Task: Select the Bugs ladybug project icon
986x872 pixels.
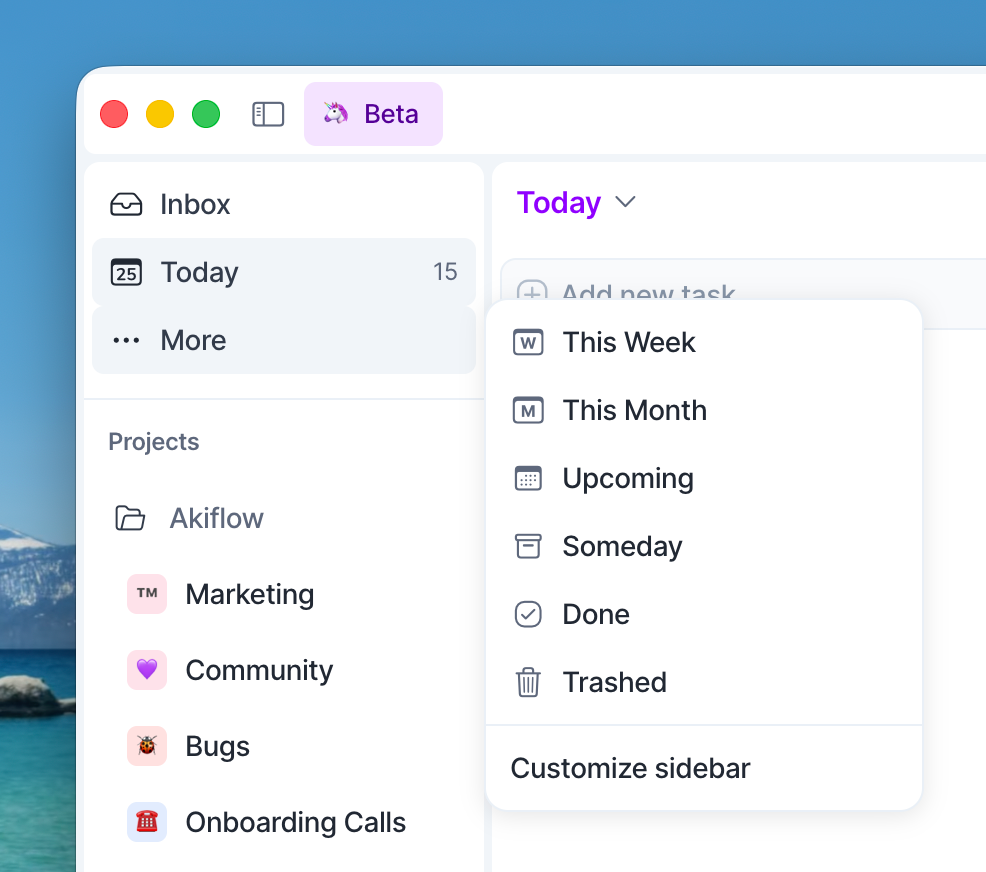Action: click(x=147, y=746)
